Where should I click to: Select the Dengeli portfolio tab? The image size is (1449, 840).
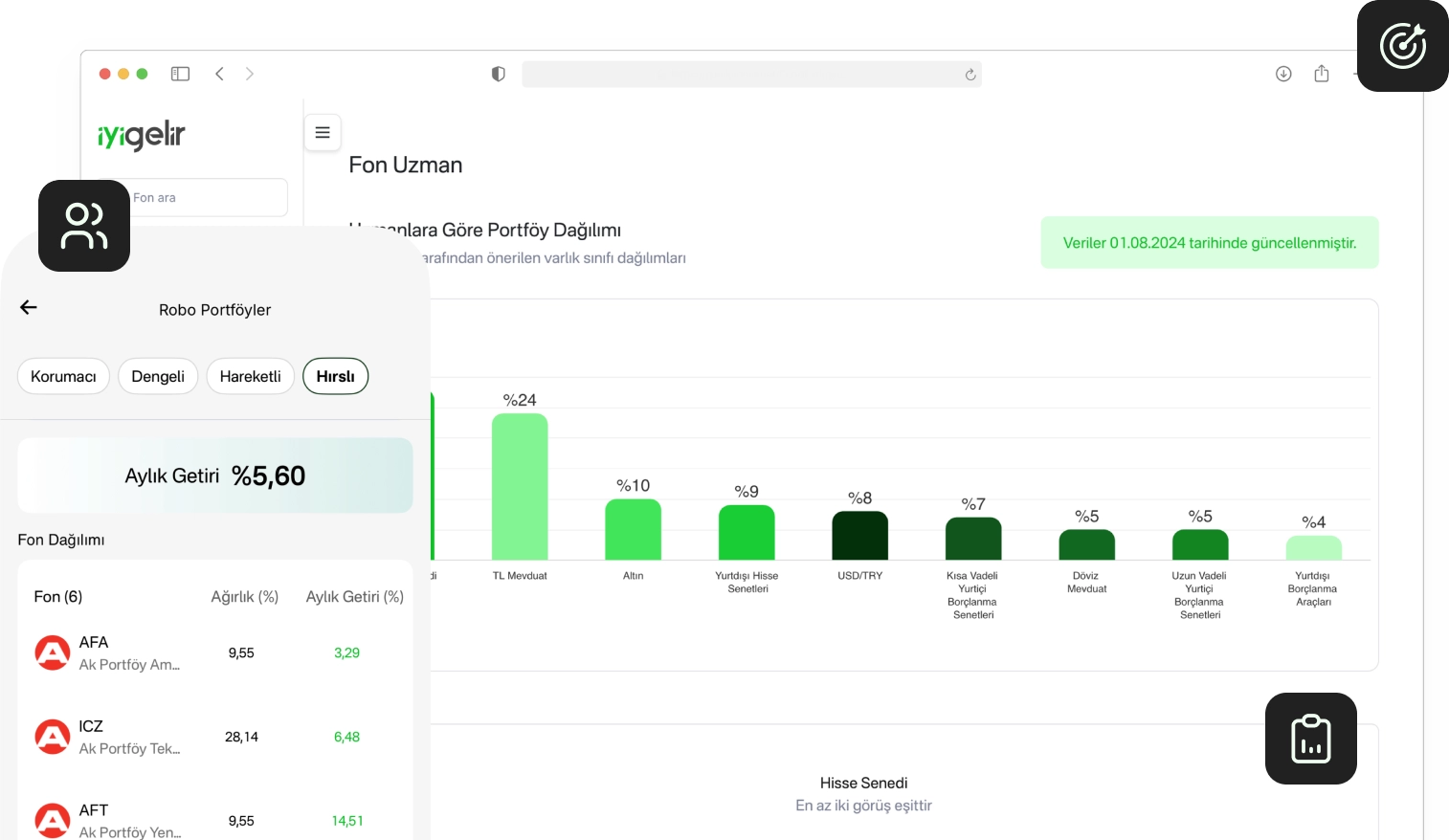point(158,376)
